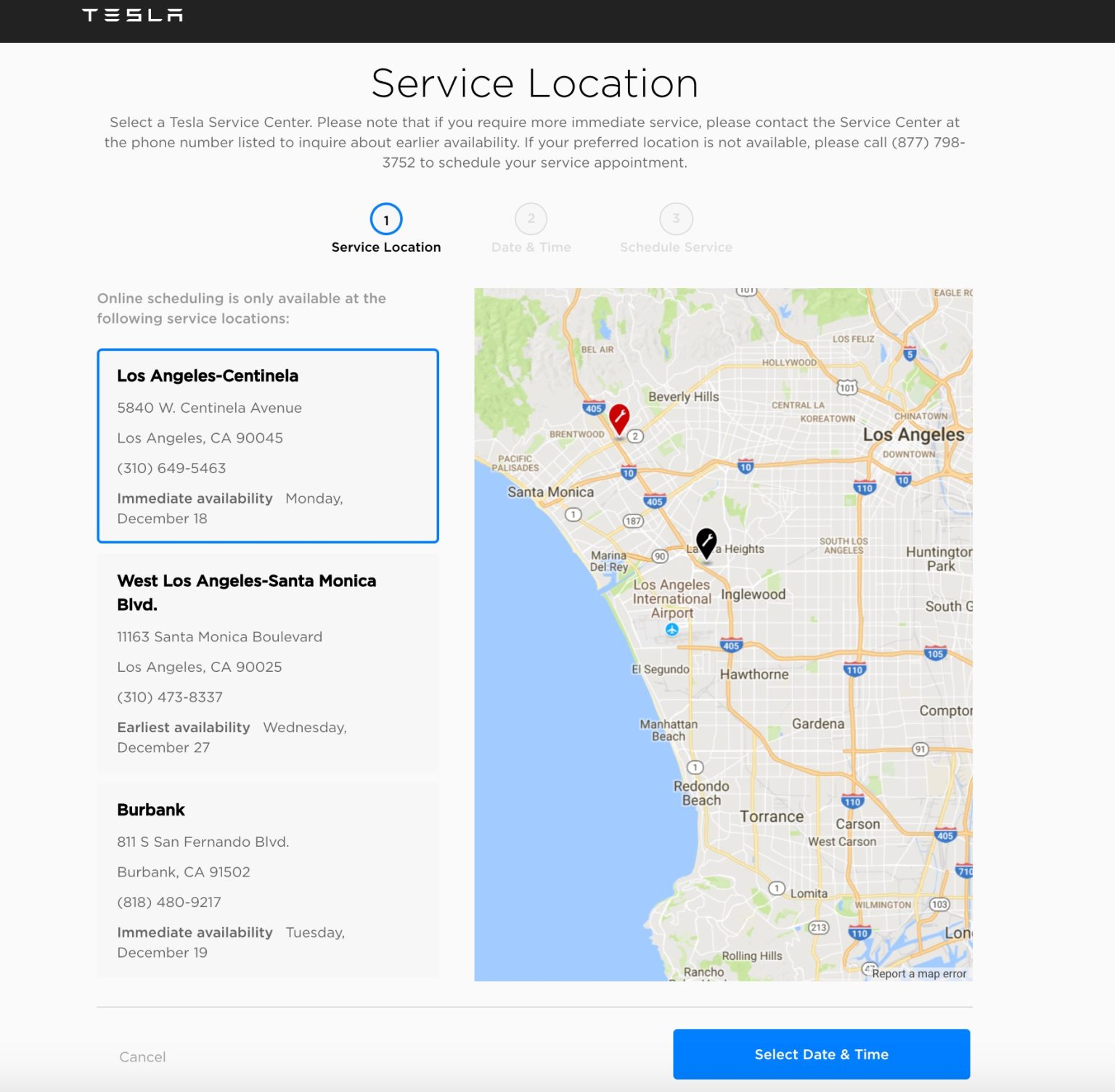Click the Cancel link
Image resolution: width=1115 pixels, height=1092 pixels.
coord(142,1056)
